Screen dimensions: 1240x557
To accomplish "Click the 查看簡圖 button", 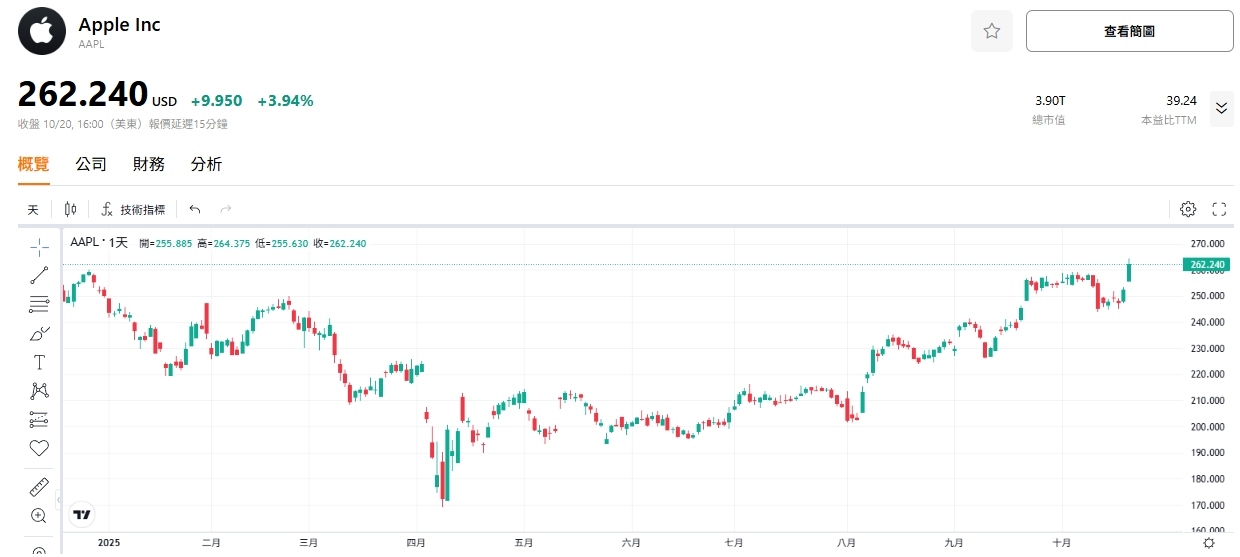I will [1129, 31].
